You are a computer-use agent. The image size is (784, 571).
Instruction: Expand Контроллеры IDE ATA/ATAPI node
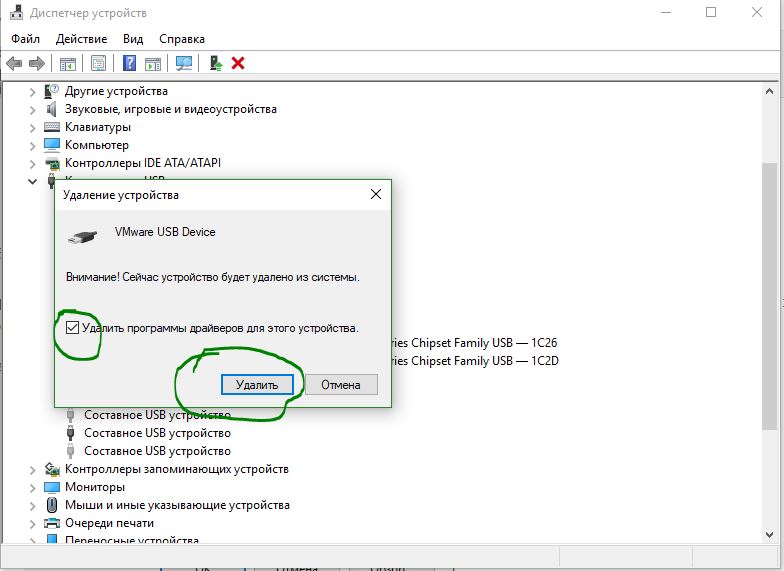[x=32, y=164]
